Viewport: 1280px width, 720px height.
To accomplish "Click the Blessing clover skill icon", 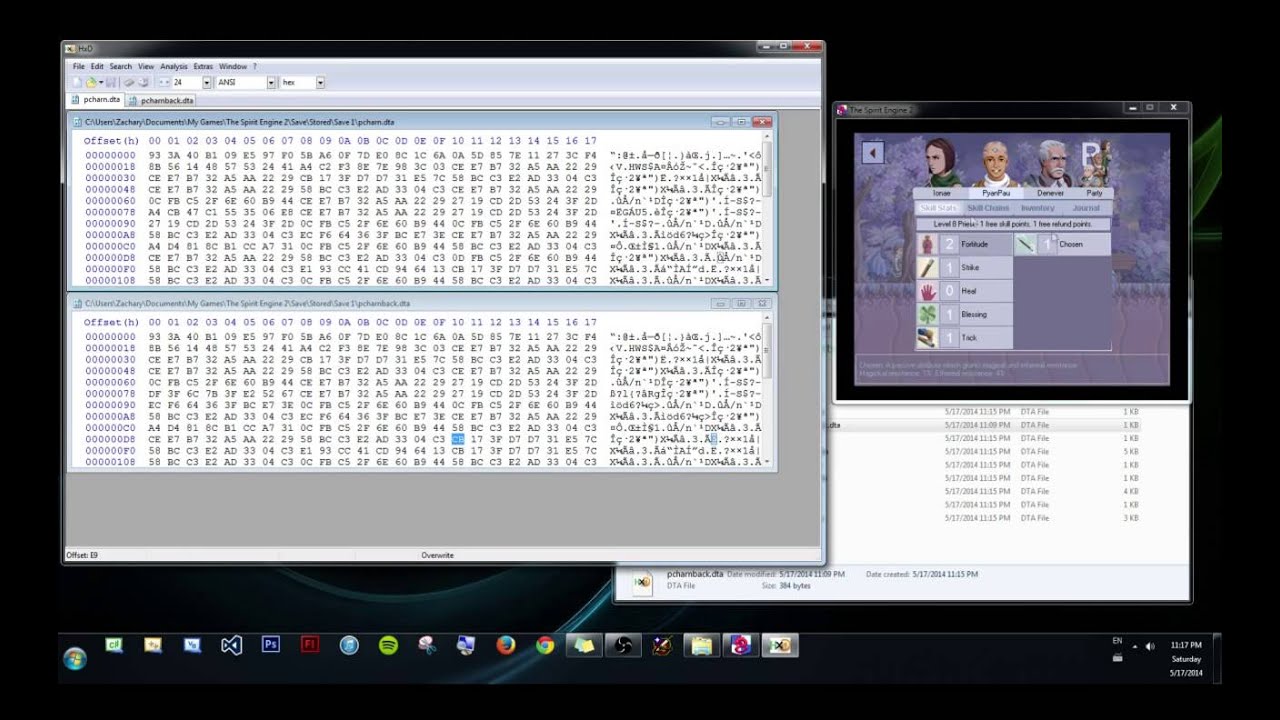I will (x=927, y=314).
